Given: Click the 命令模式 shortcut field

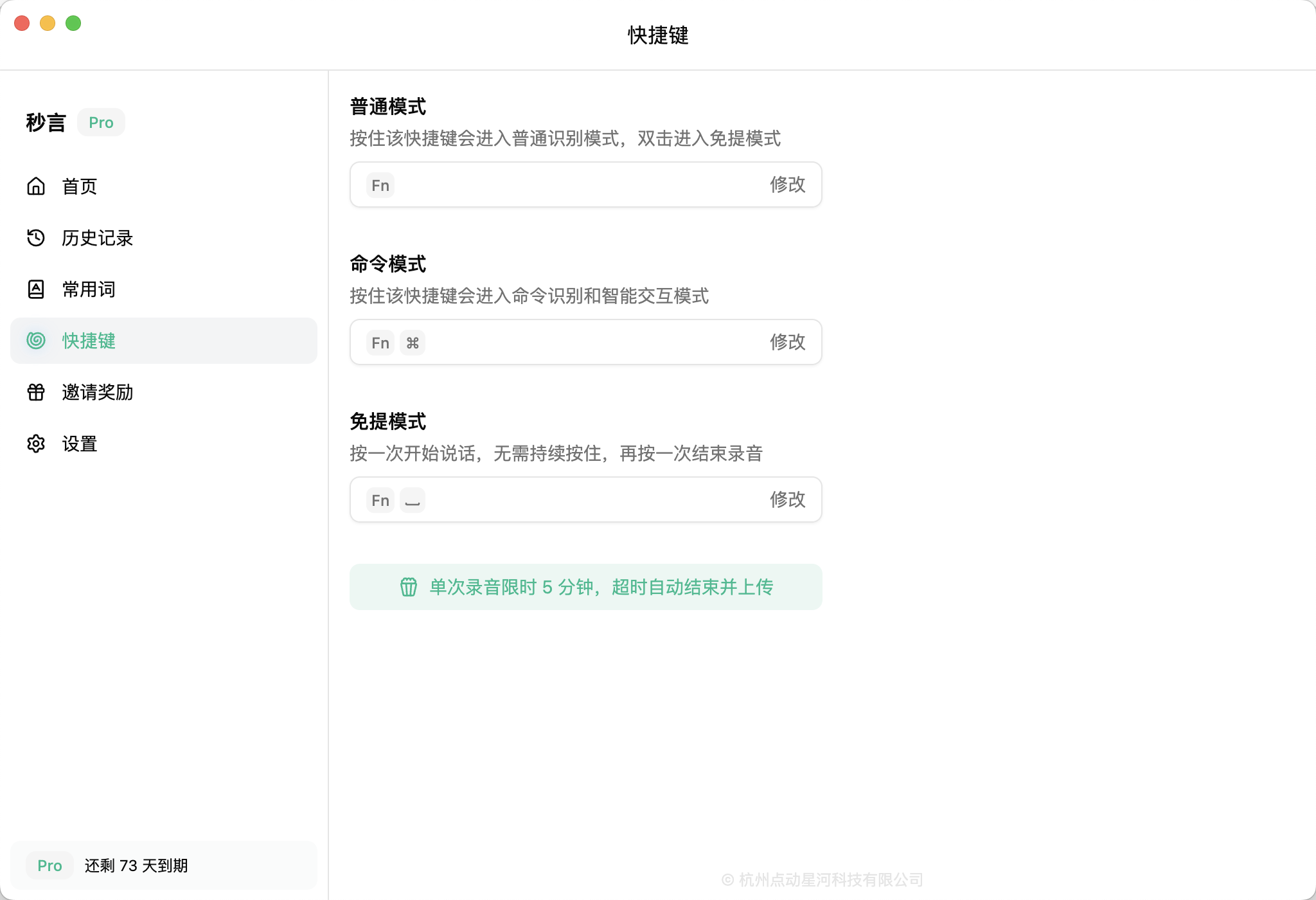Looking at the screenshot, I should [586, 342].
